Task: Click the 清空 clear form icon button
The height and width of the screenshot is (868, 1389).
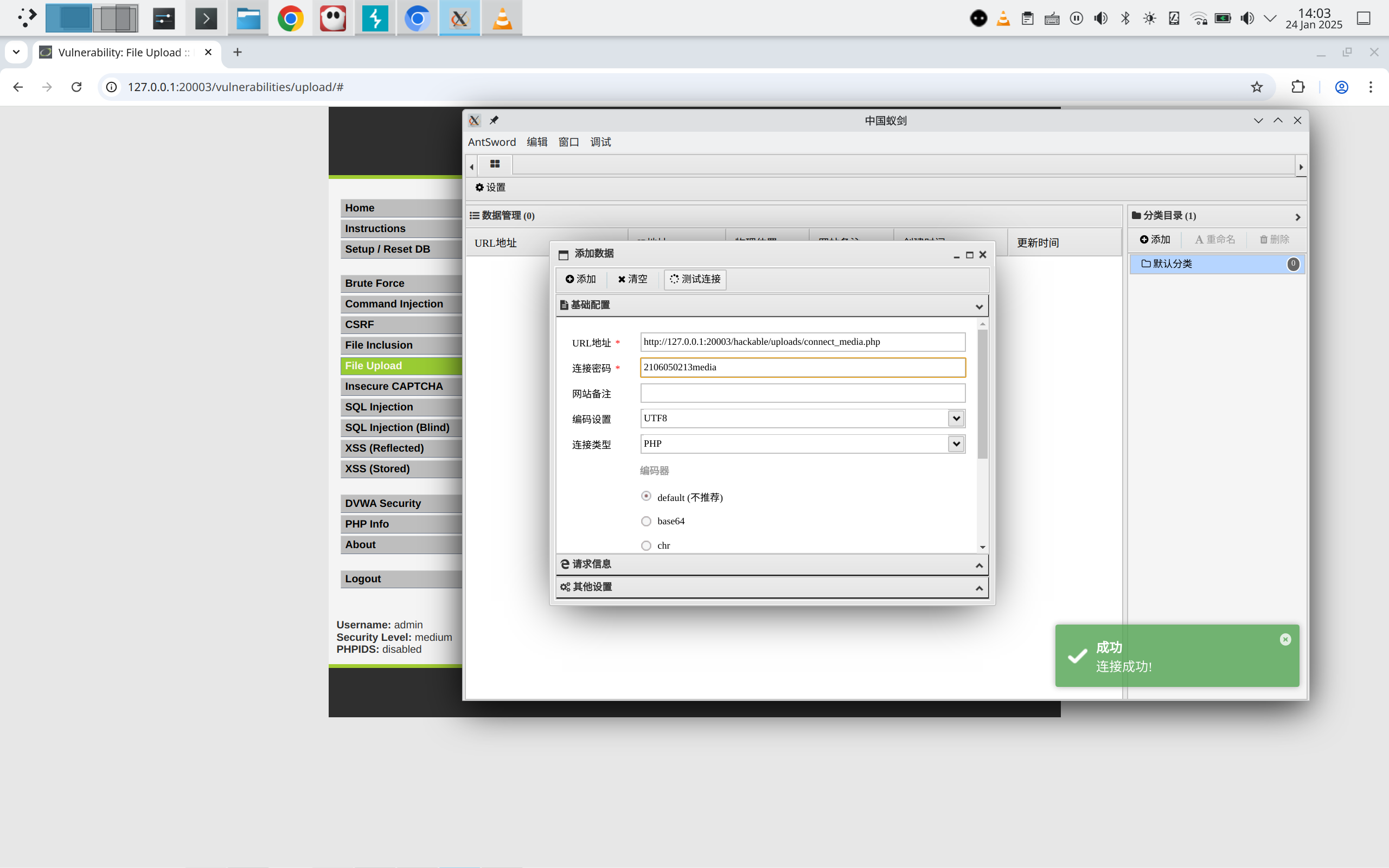Action: pos(632,279)
